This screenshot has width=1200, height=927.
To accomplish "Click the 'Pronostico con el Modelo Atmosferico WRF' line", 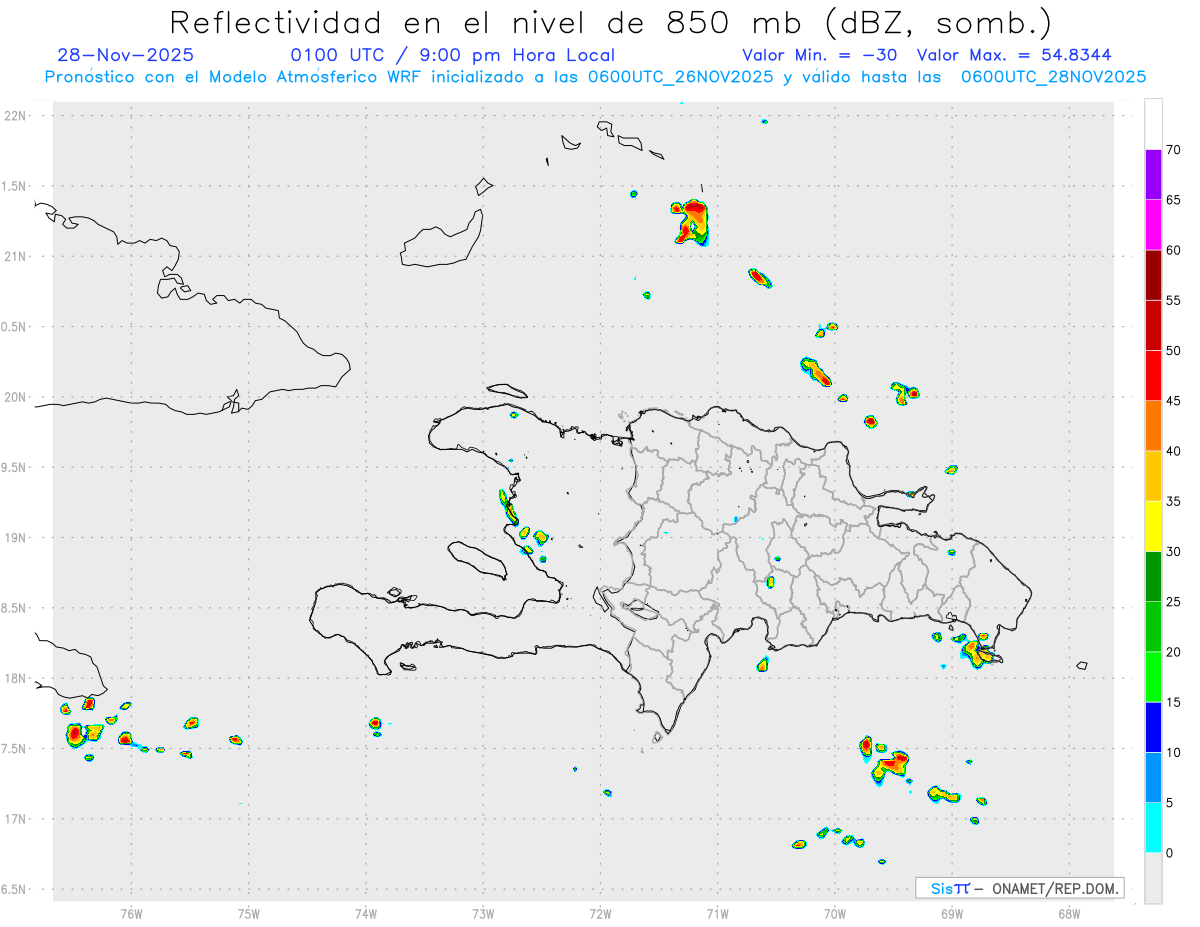I will (x=595, y=77).
